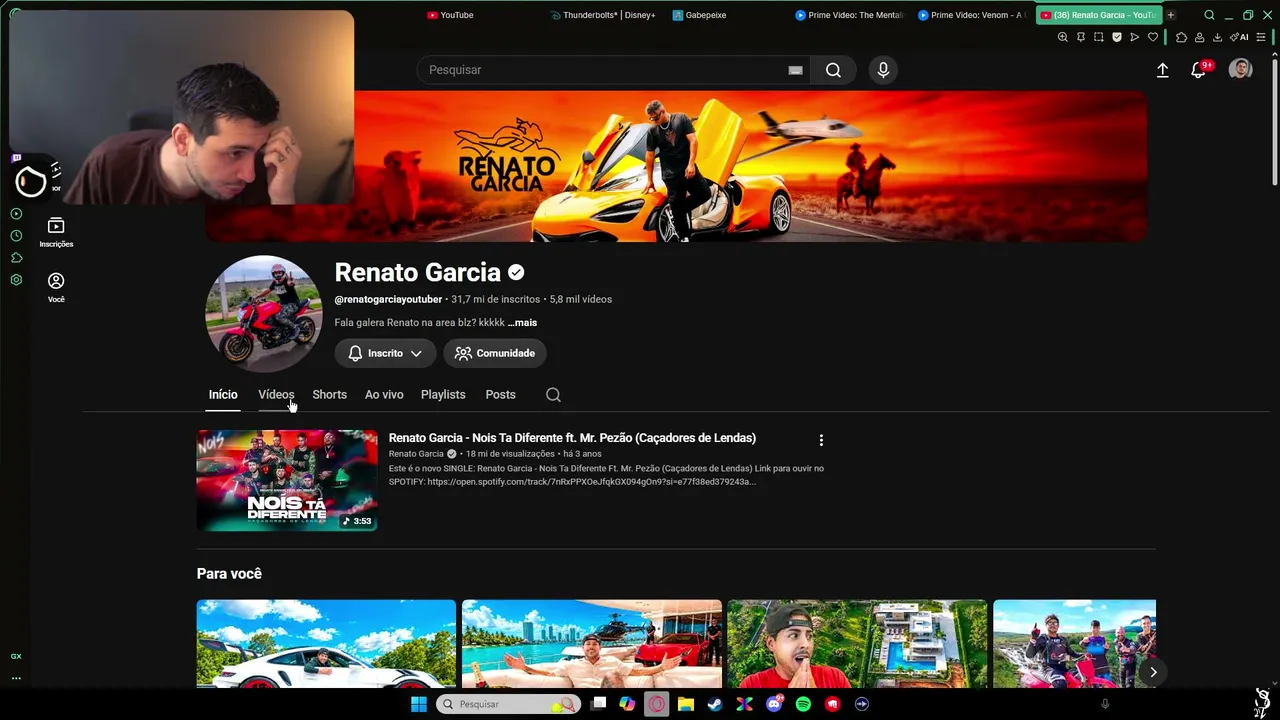Open the Inscrito subscription dropdown
This screenshot has width=1280, height=720.
[x=385, y=353]
